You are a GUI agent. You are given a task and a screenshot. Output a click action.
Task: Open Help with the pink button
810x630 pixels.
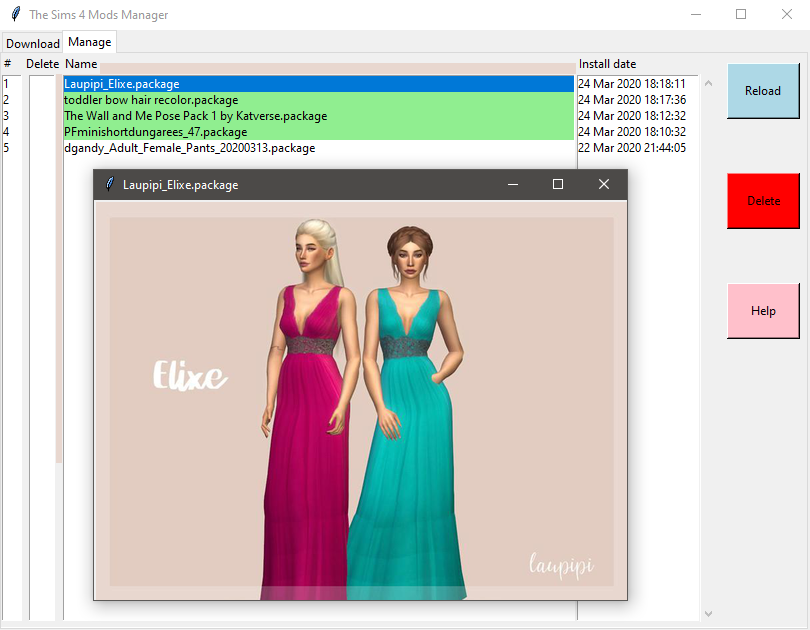pos(763,311)
